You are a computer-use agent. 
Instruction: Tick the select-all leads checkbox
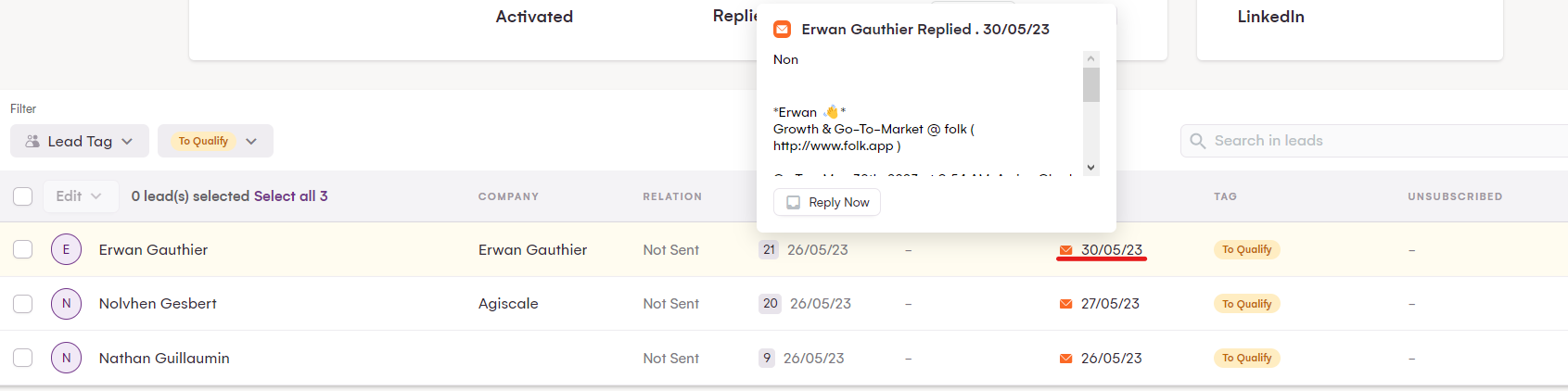click(23, 196)
